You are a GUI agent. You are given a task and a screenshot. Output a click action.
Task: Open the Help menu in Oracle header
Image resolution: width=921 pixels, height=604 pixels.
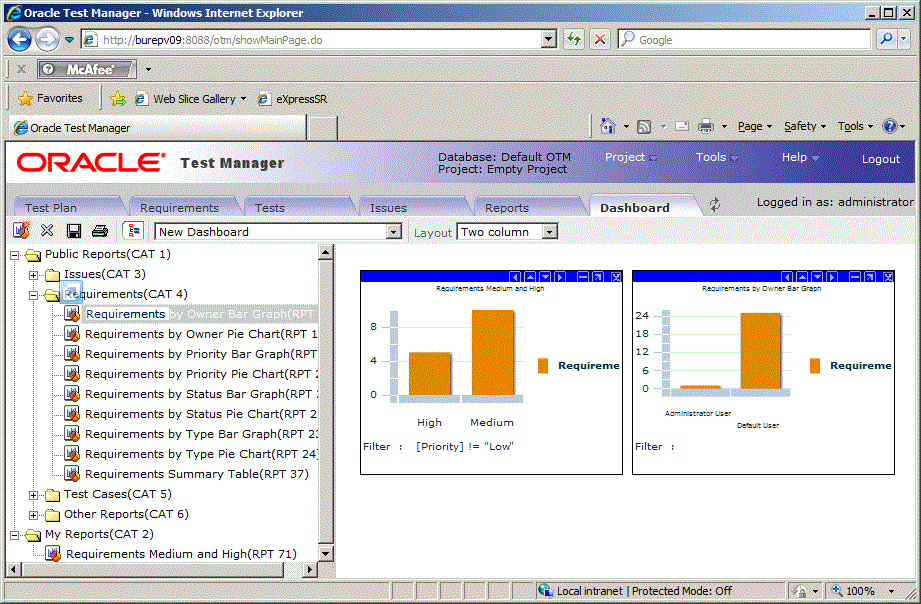800,157
